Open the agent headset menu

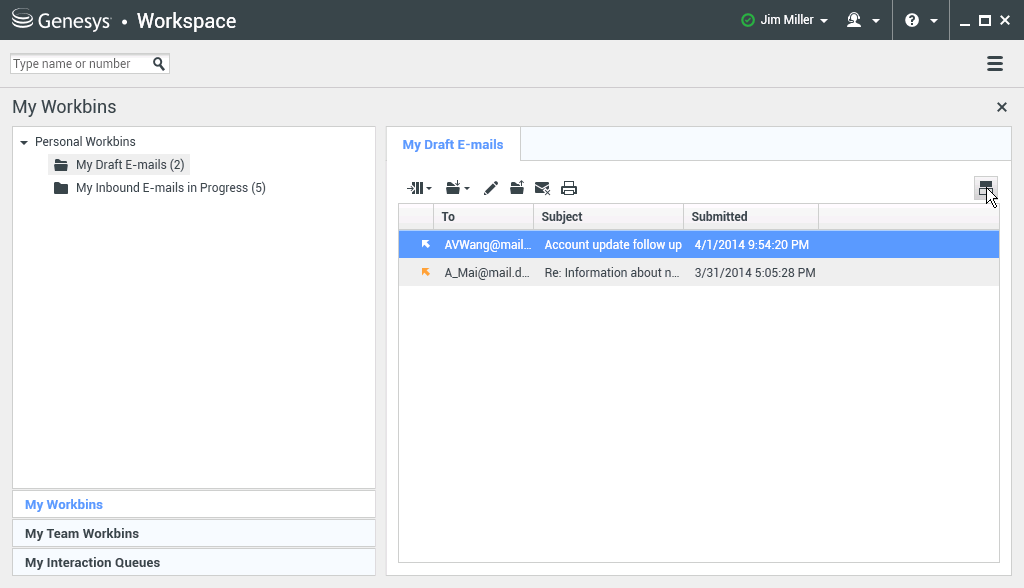pos(863,20)
